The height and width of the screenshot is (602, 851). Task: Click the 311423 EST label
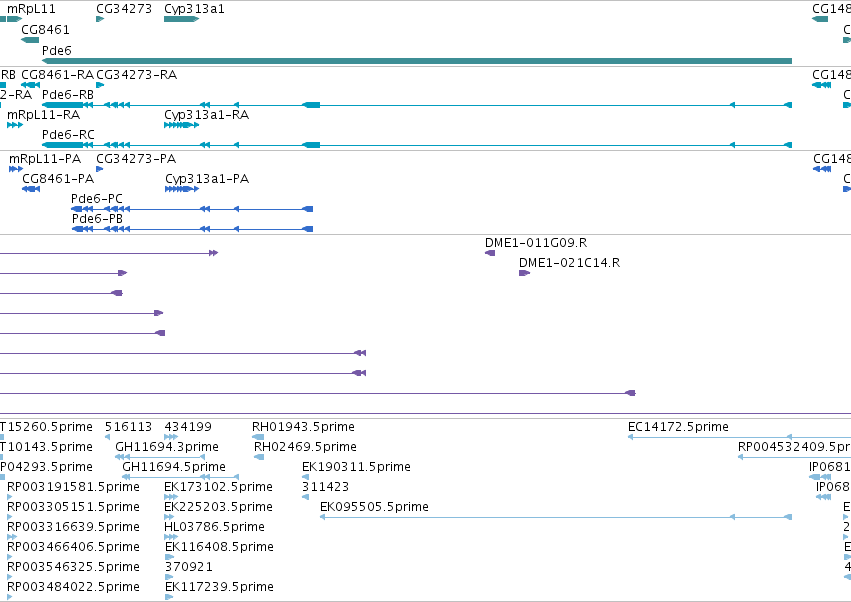click(326, 487)
